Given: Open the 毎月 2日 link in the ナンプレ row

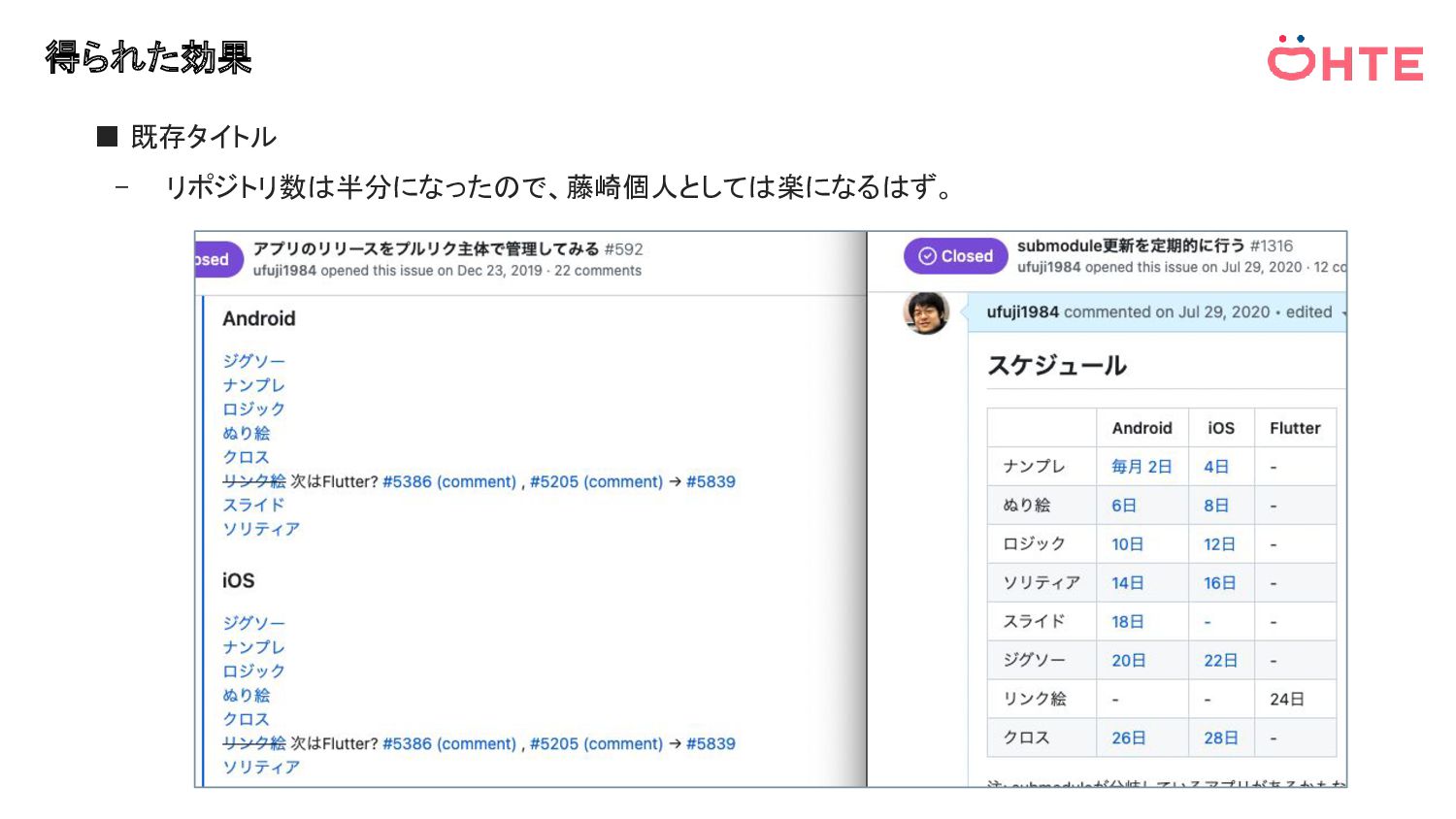Looking at the screenshot, I should pos(1142,467).
